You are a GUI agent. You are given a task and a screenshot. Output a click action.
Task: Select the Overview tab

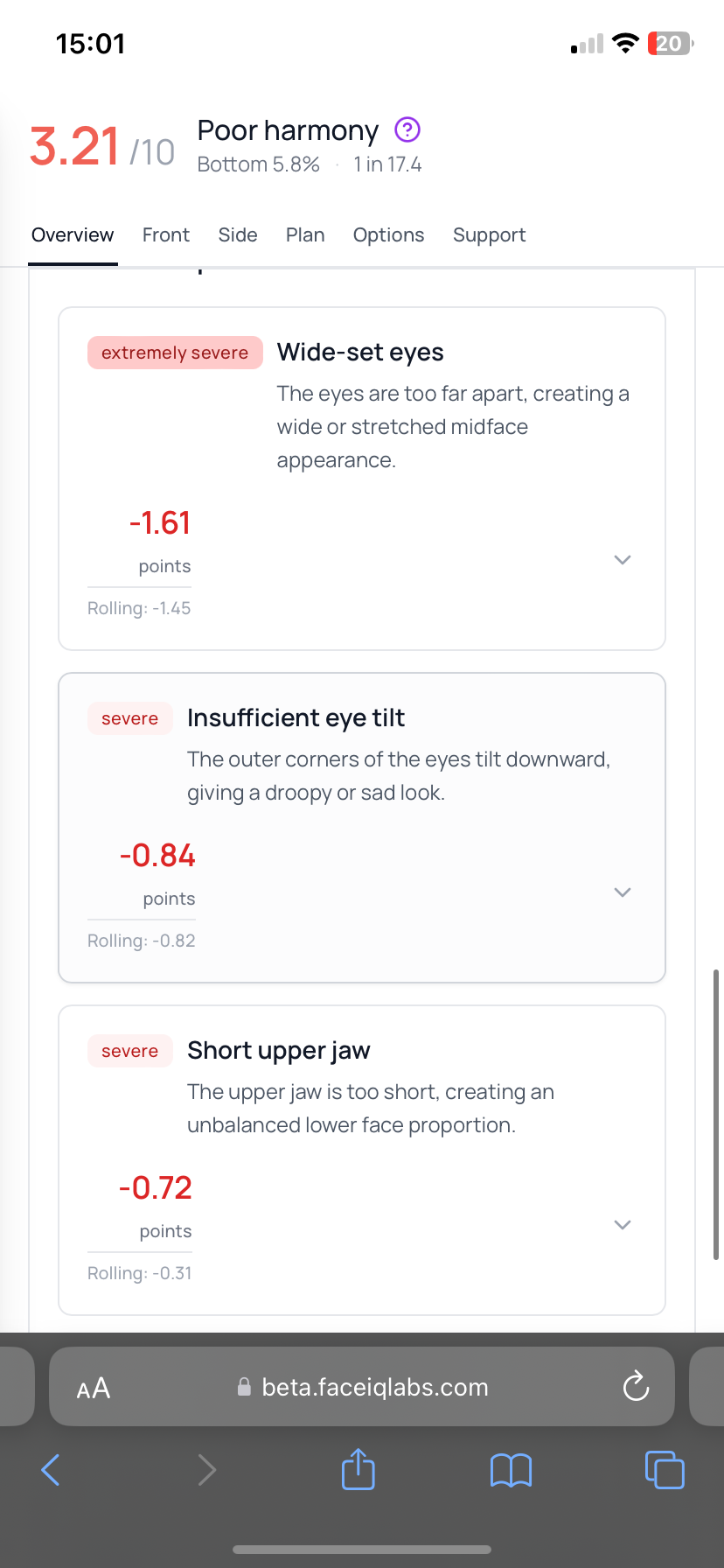coord(73,235)
